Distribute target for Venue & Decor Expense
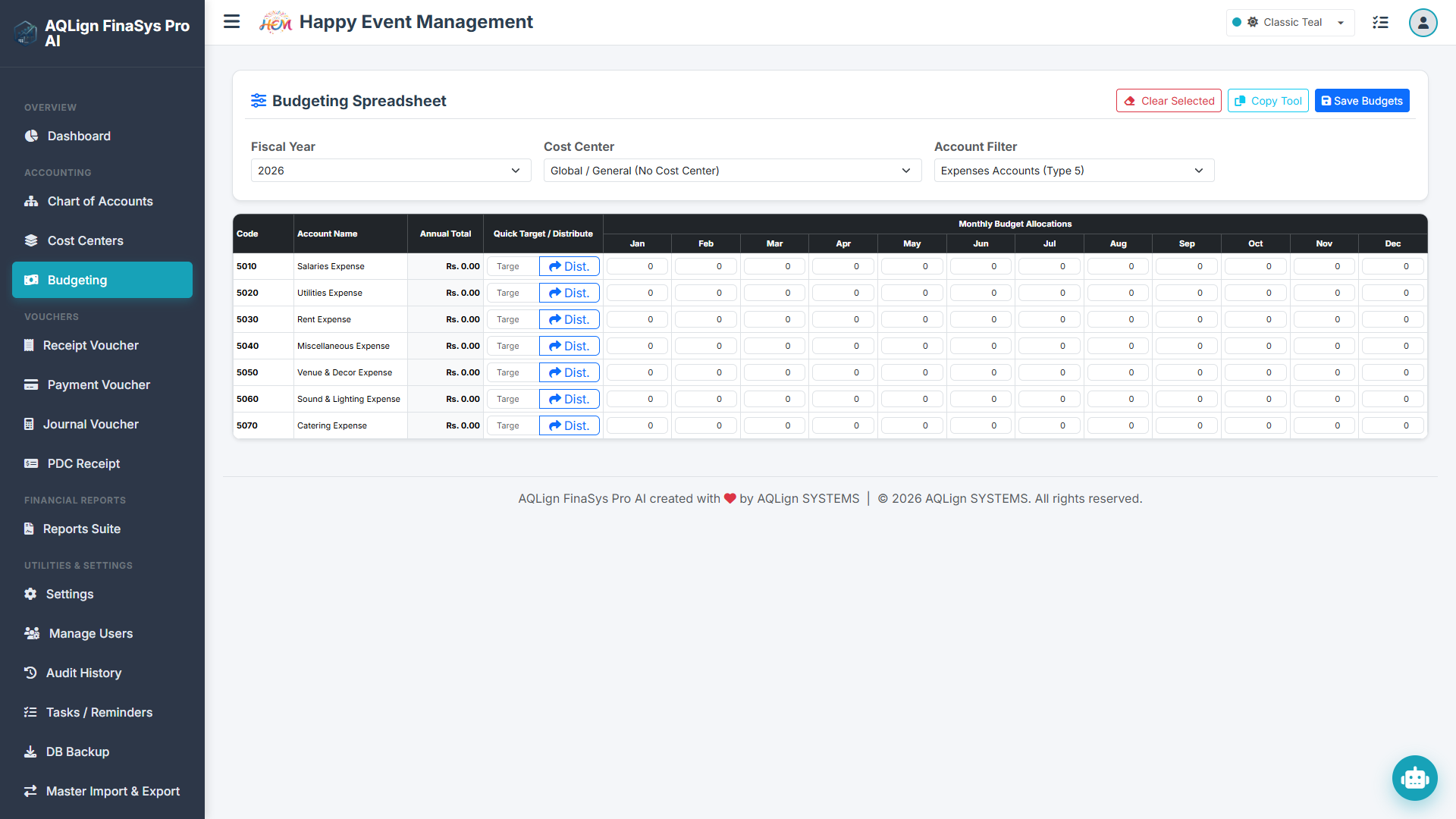 [x=570, y=372]
